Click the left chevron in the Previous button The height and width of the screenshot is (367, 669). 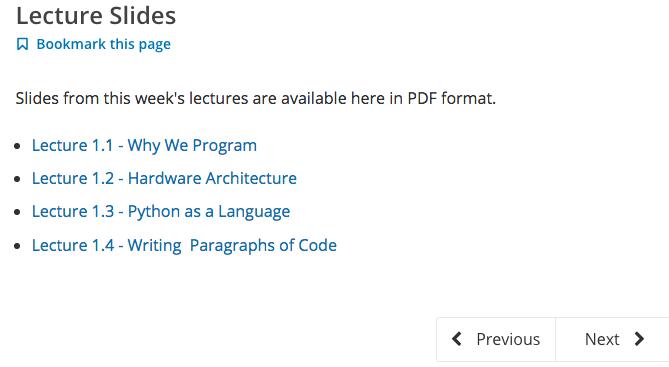pyautogui.click(x=457, y=339)
